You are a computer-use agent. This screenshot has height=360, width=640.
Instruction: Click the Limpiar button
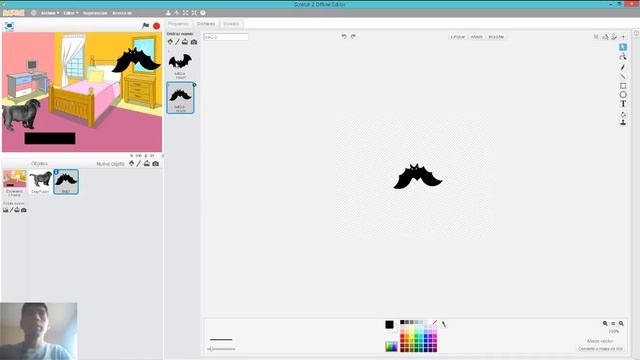click(458, 37)
